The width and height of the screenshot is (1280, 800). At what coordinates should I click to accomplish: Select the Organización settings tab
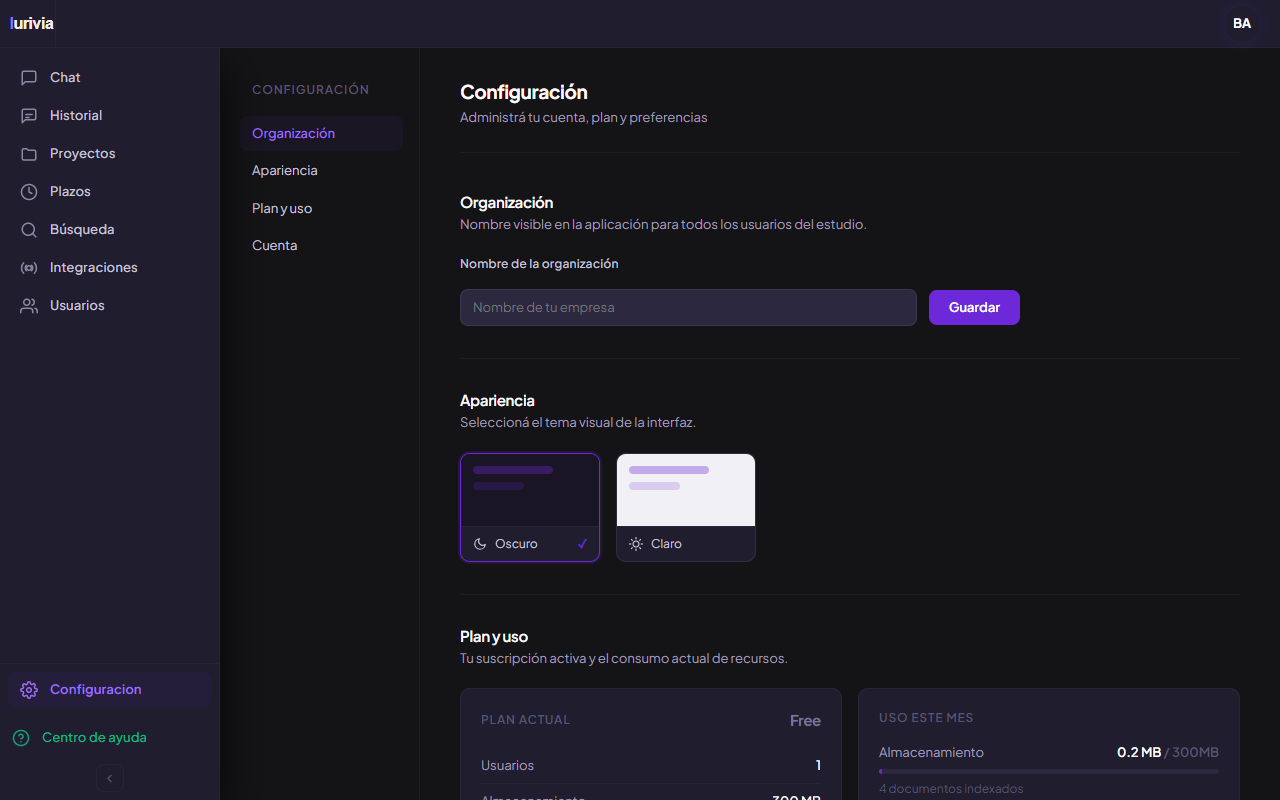click(x=321, y=134)
